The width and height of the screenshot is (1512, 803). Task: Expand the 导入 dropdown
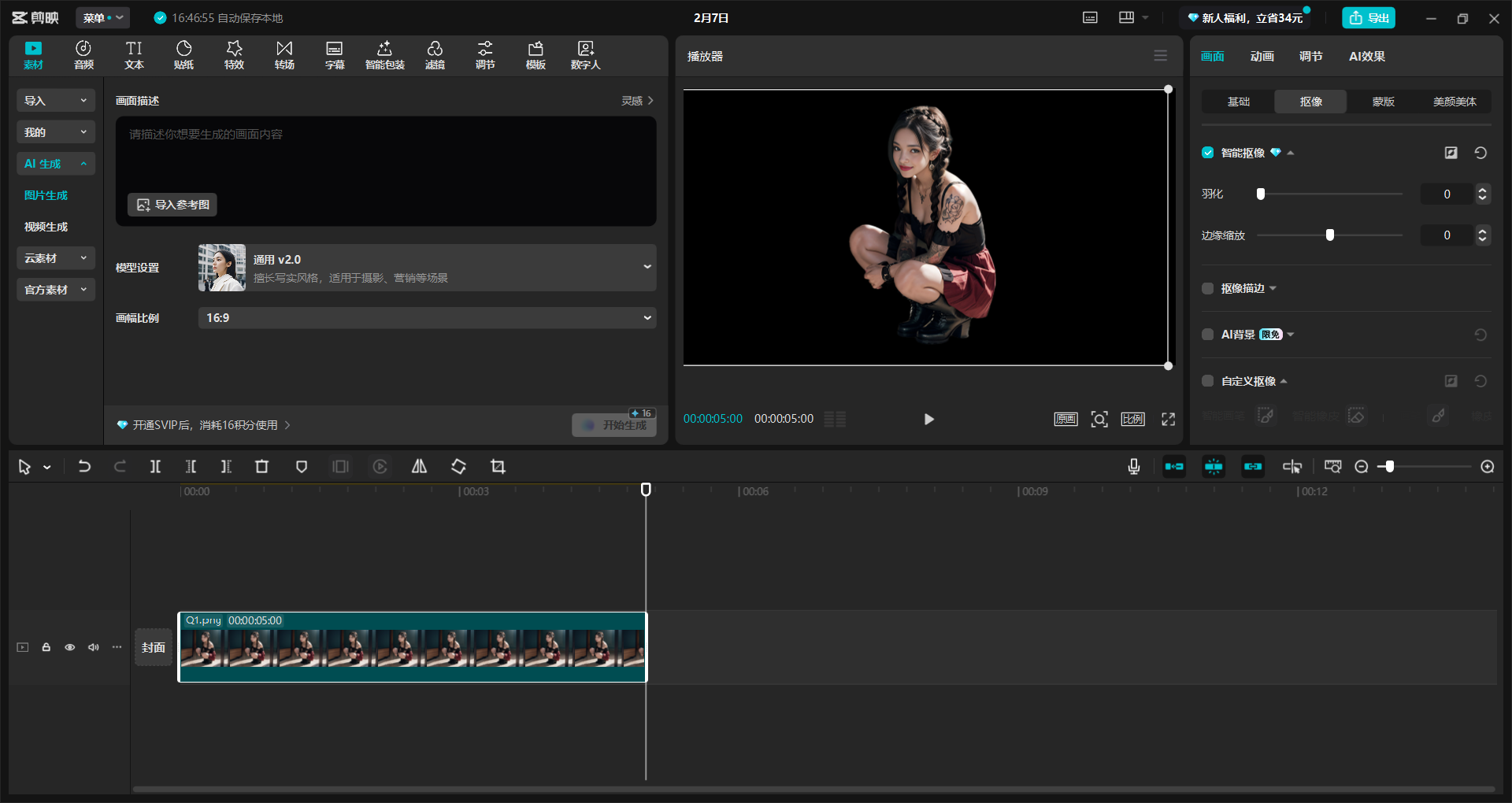pos(56,101)
